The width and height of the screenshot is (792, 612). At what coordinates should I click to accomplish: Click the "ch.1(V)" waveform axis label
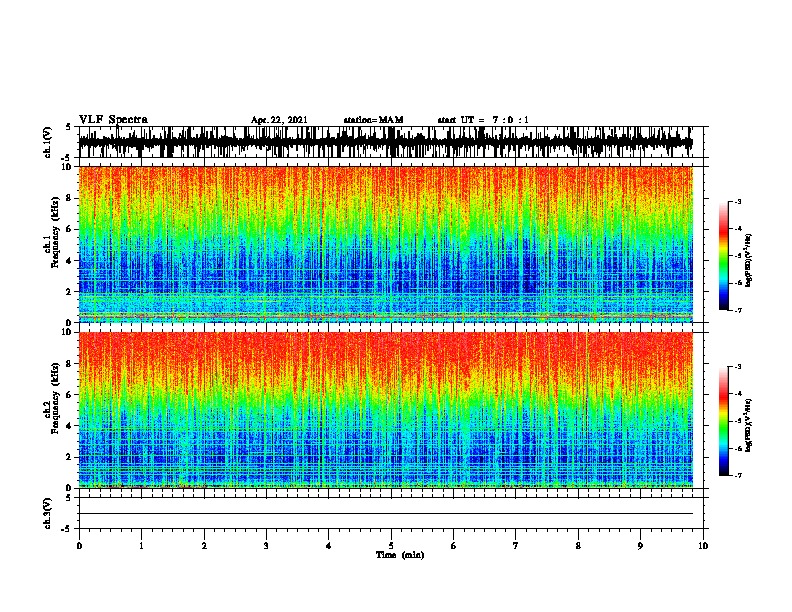pyautogui.click(x=48, y=142)
